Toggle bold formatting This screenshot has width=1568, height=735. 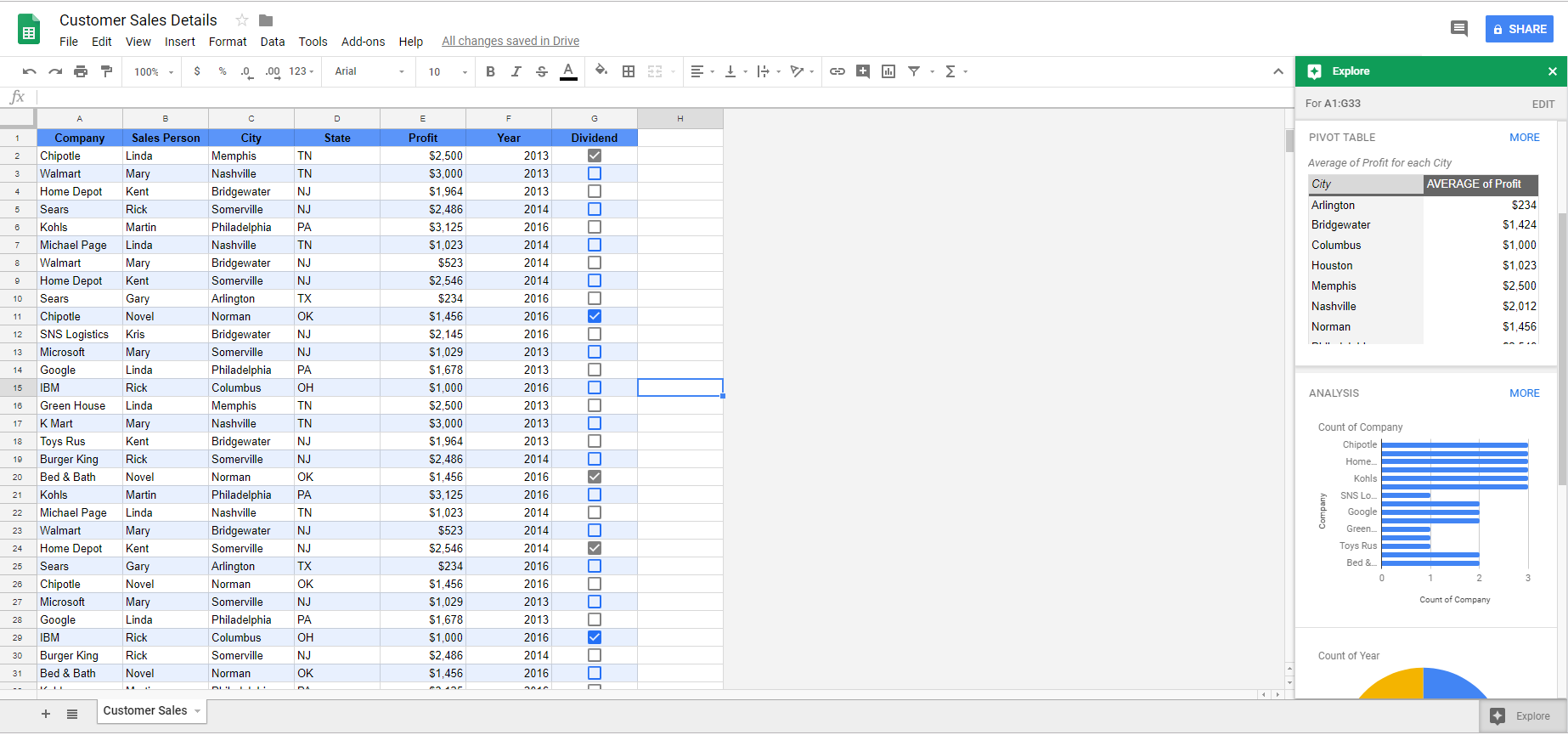tap(490, 71)
